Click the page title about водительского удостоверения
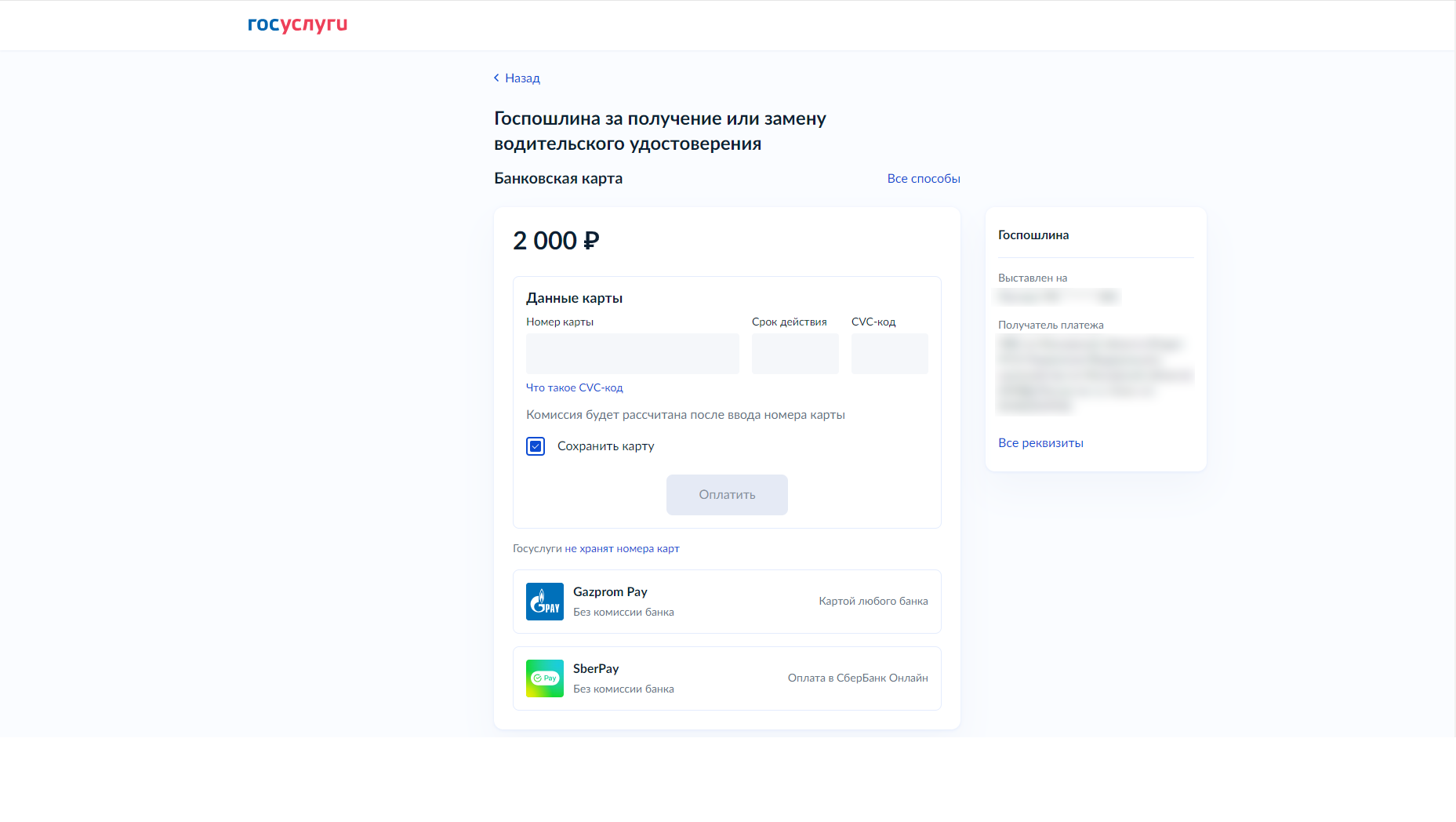1456x822 pixels. pos(660,131)
